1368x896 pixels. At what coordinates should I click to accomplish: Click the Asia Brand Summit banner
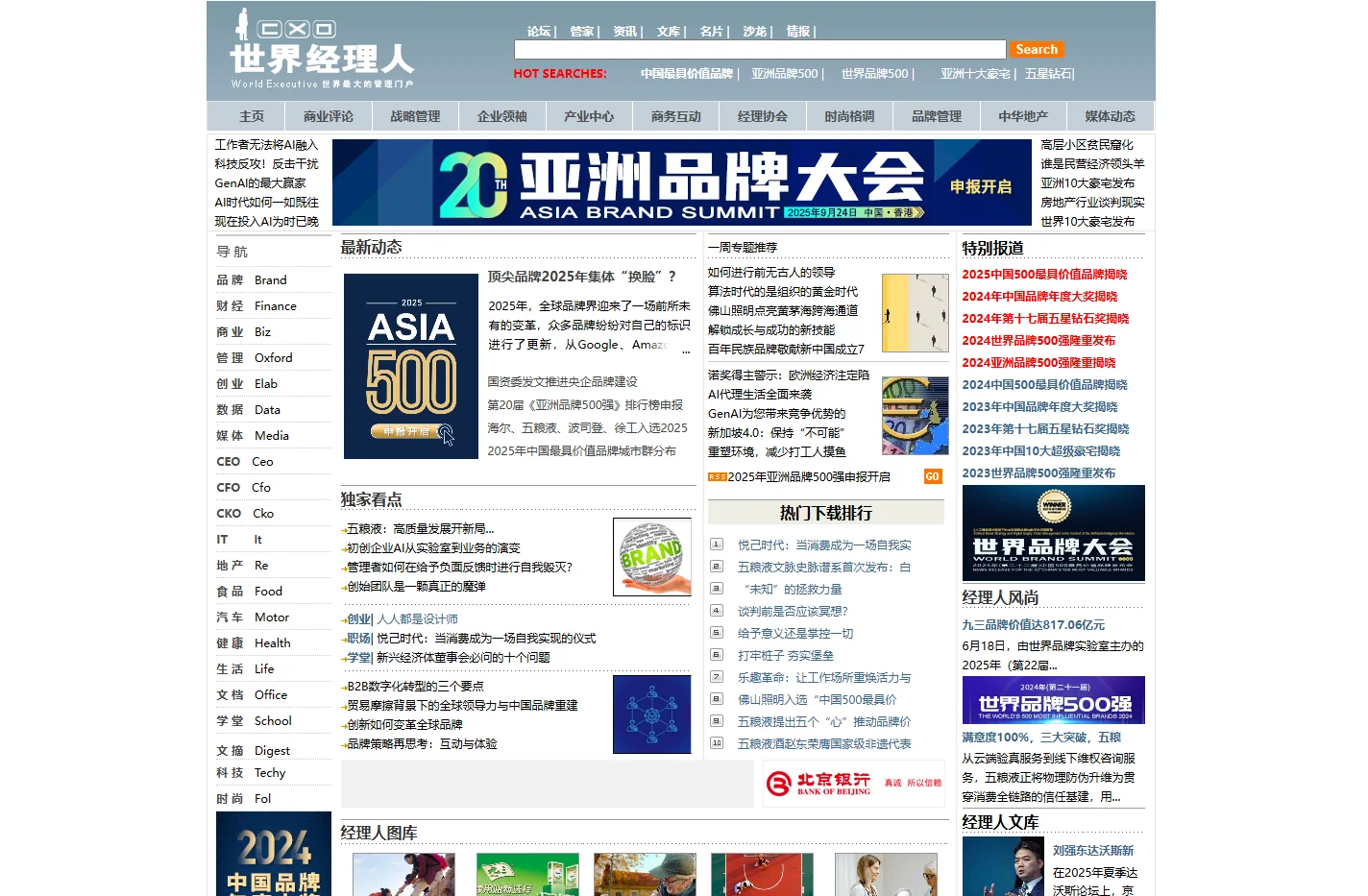pyautogui.click(x=682, y=182)
